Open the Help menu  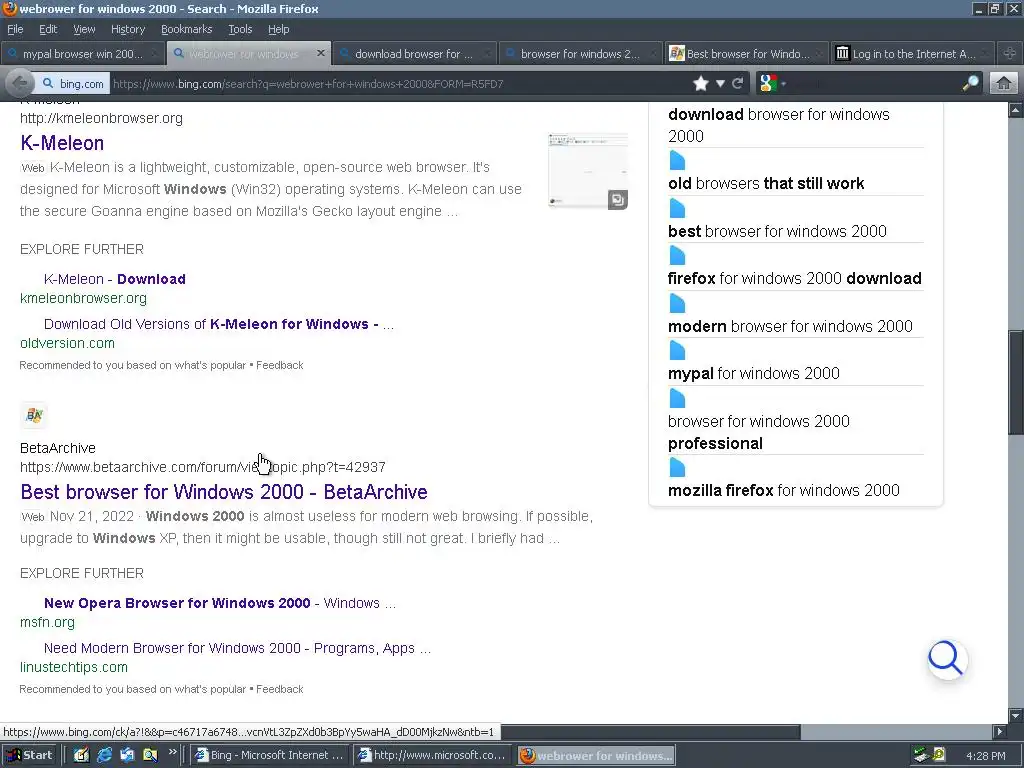(x=278, y=29)
